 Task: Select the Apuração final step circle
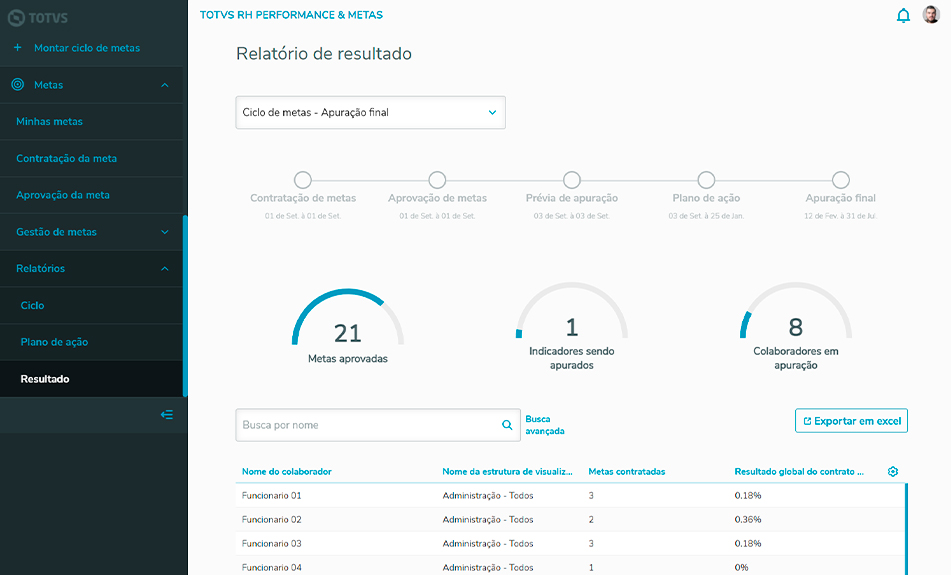841,180
